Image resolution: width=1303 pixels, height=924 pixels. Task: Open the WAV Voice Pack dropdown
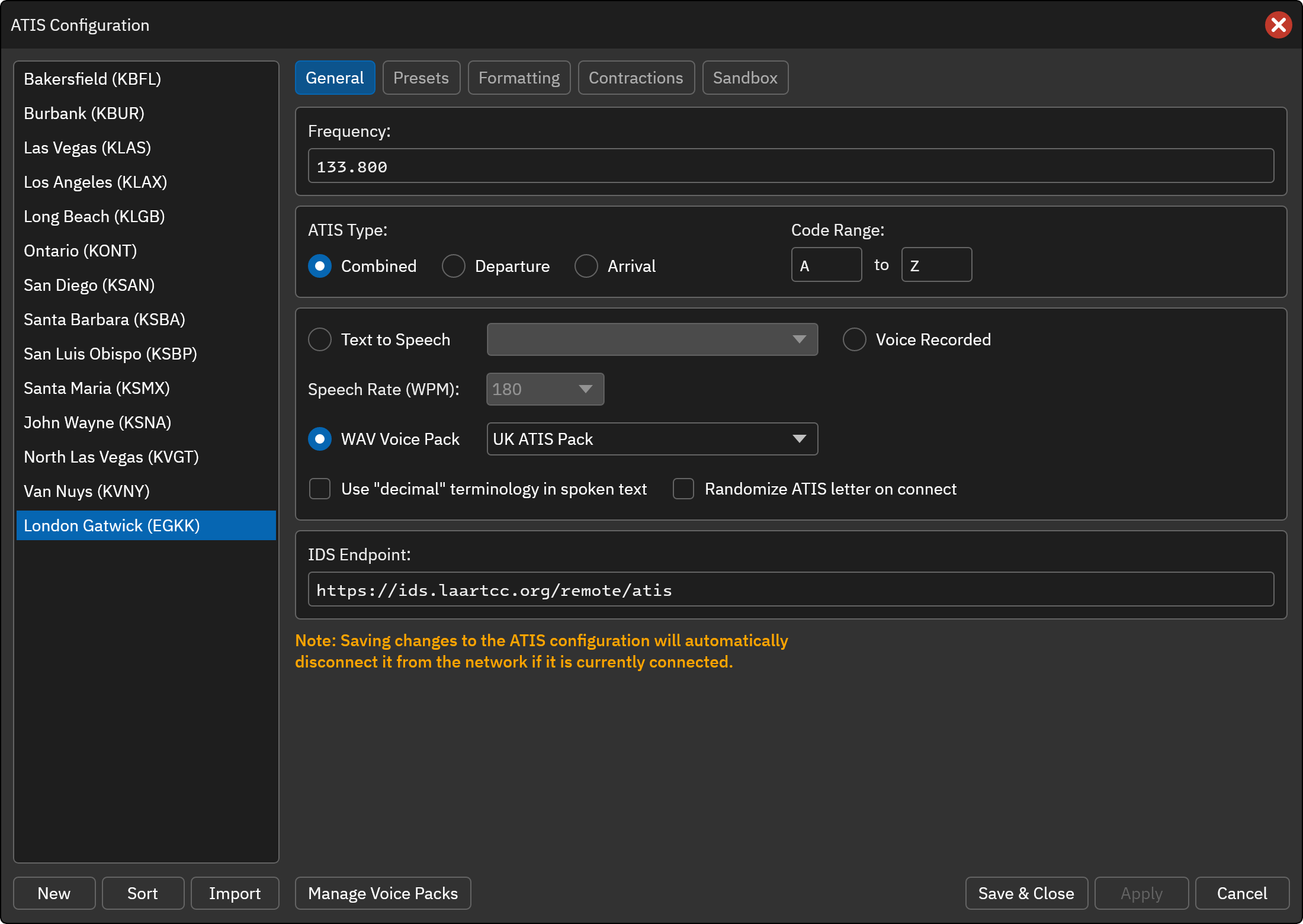[x=652, y=439]
